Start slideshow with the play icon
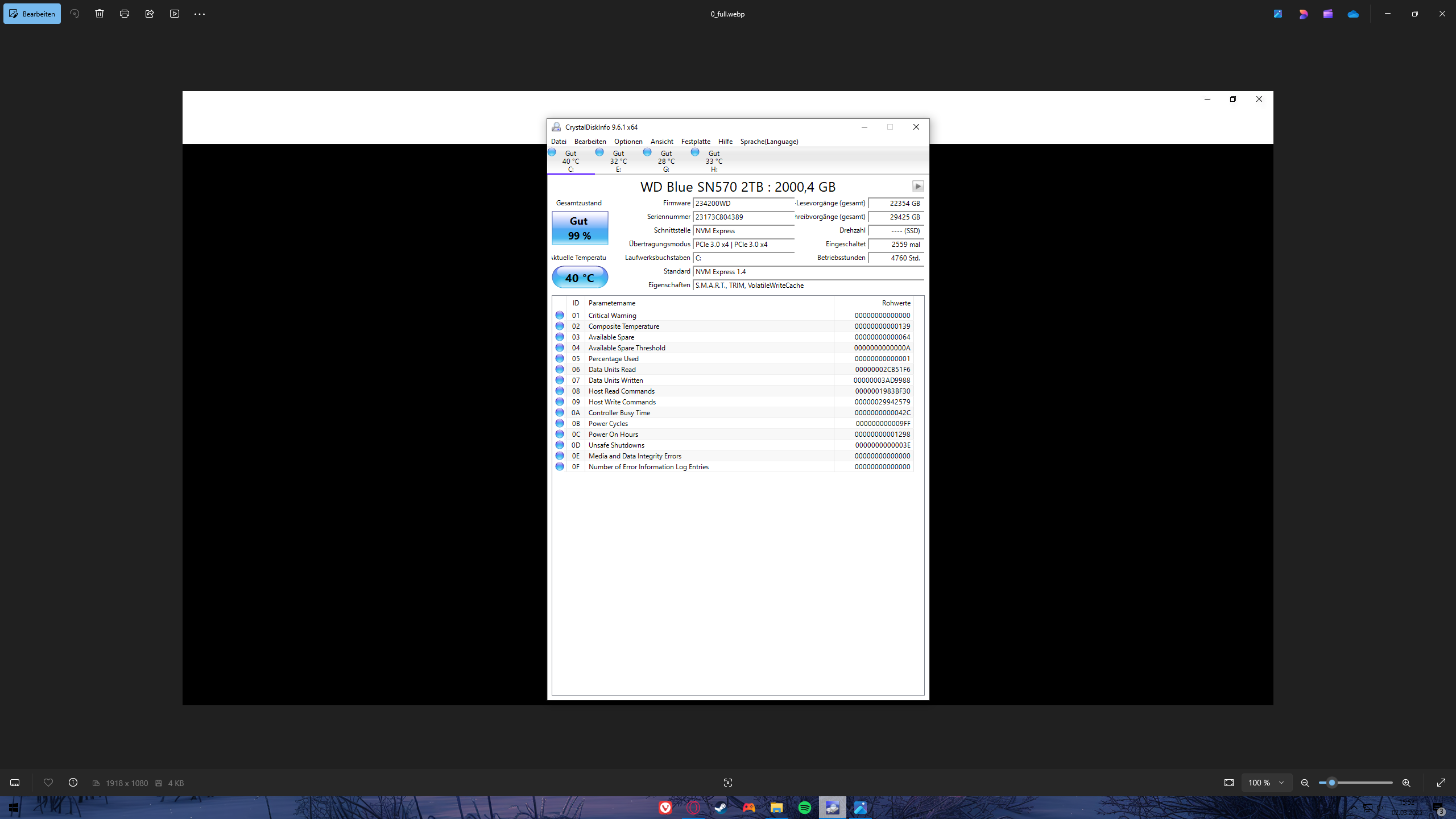This screenshot has width=1456, height=819. [175, 14]
